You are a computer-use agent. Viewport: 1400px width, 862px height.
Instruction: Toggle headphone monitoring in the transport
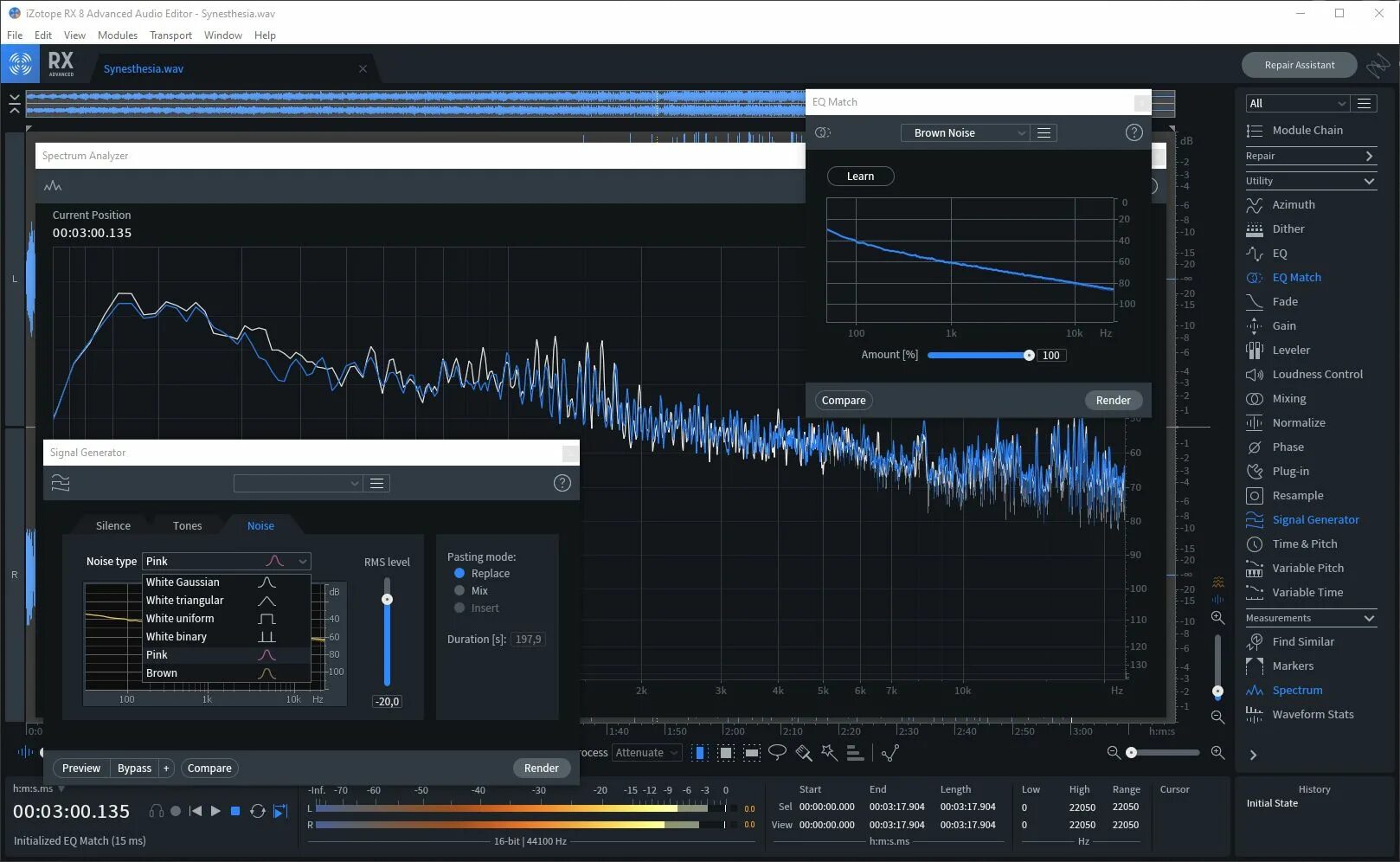pyautogui.click(x=157, y=811)
